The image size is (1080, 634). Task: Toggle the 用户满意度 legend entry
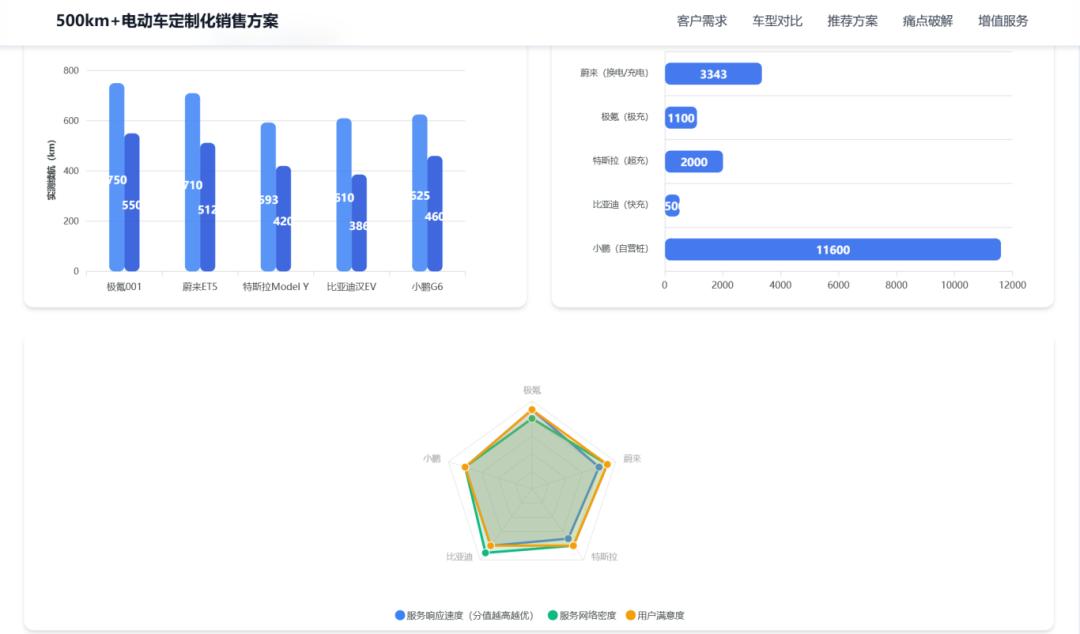(655, 615)
